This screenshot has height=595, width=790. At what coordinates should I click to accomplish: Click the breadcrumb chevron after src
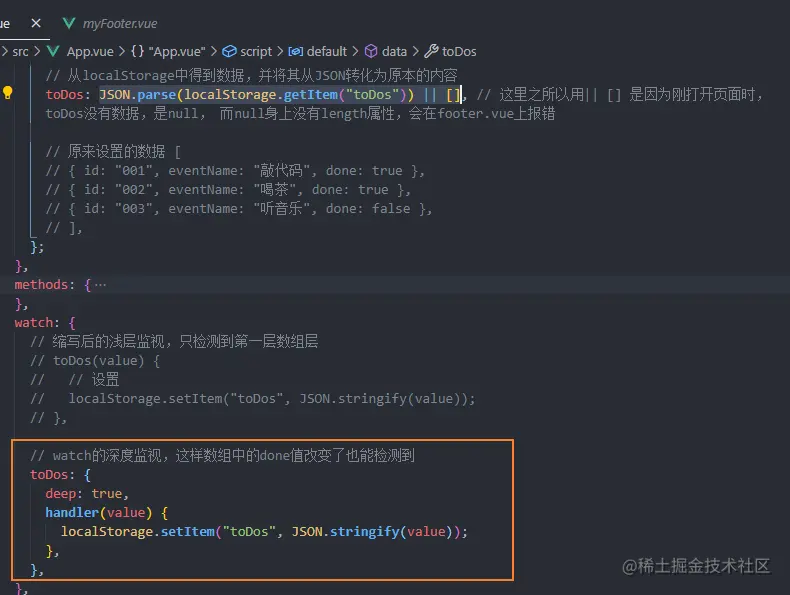click(37, 51)
